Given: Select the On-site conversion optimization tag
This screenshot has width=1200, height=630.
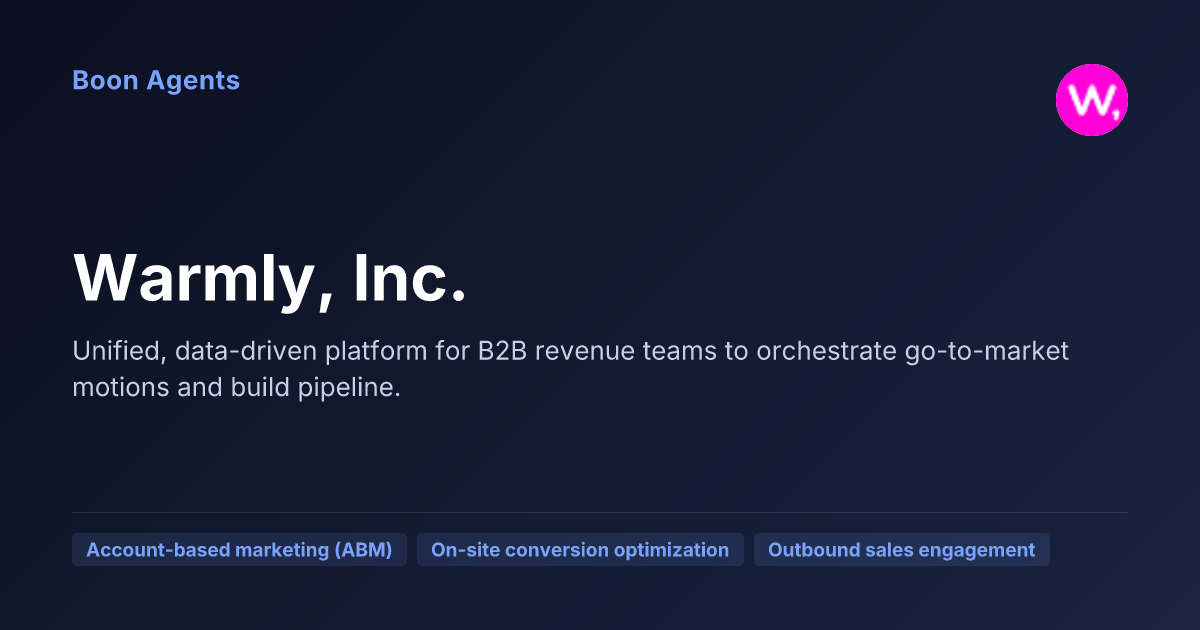Looking at the screenshot, I should (x=580, y=550).
